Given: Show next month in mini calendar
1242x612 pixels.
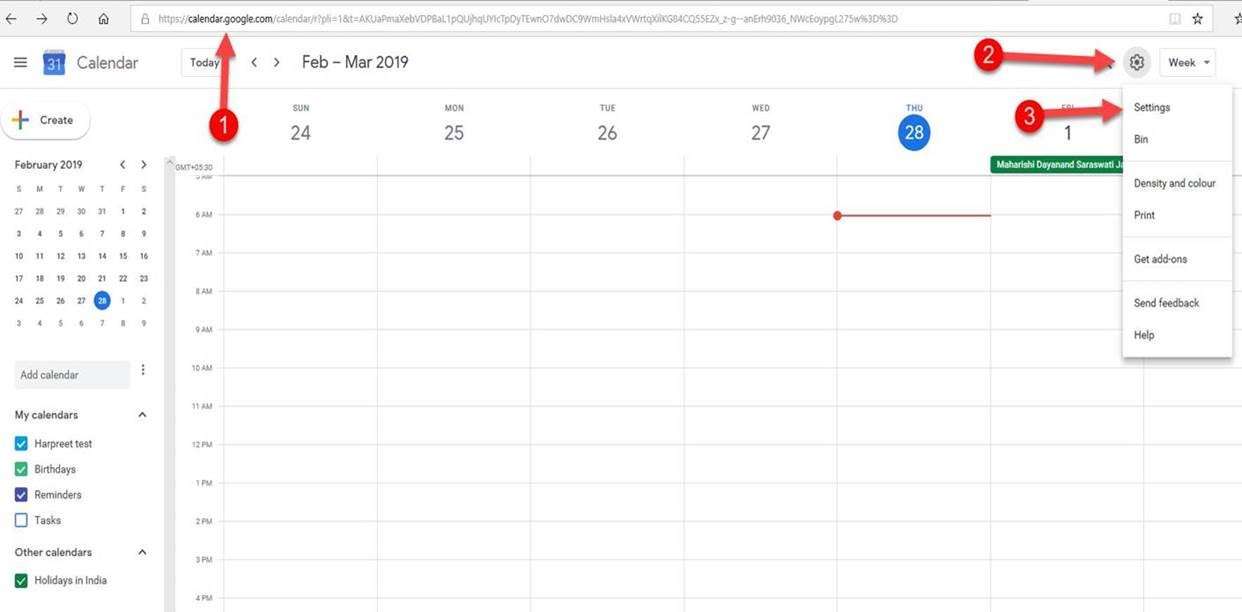Looking at the screenshot, I should click(144, 165).
